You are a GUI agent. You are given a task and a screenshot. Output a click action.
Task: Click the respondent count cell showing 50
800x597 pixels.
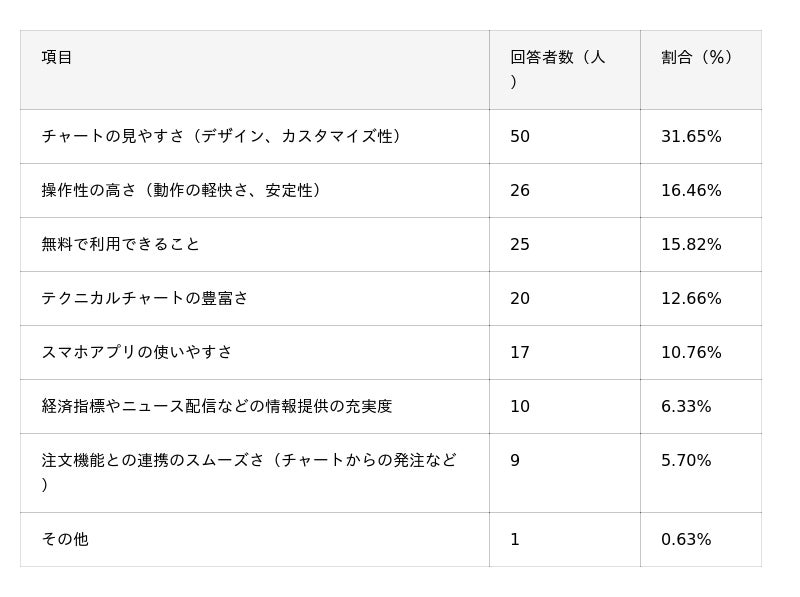pos(520,137)
